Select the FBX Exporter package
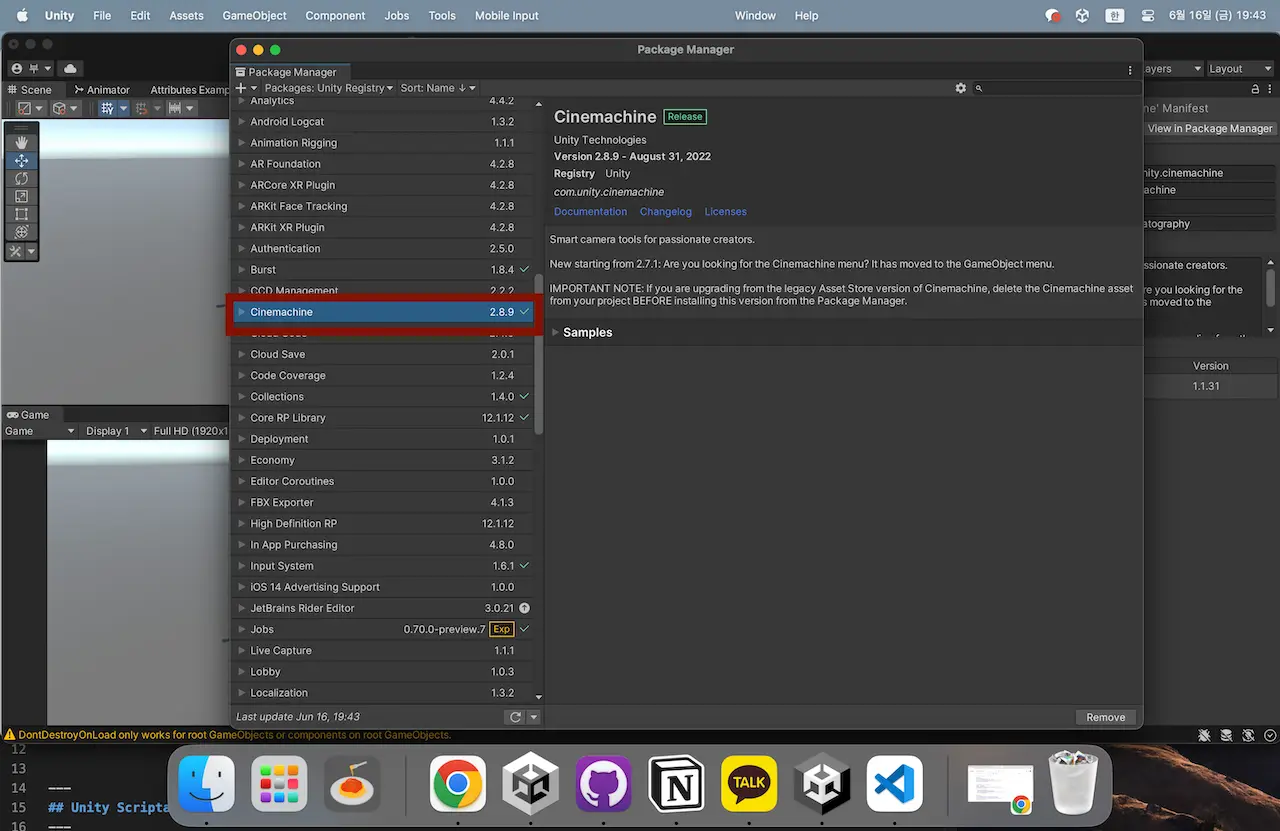The image size is (1280, 831). coord(382,503)
